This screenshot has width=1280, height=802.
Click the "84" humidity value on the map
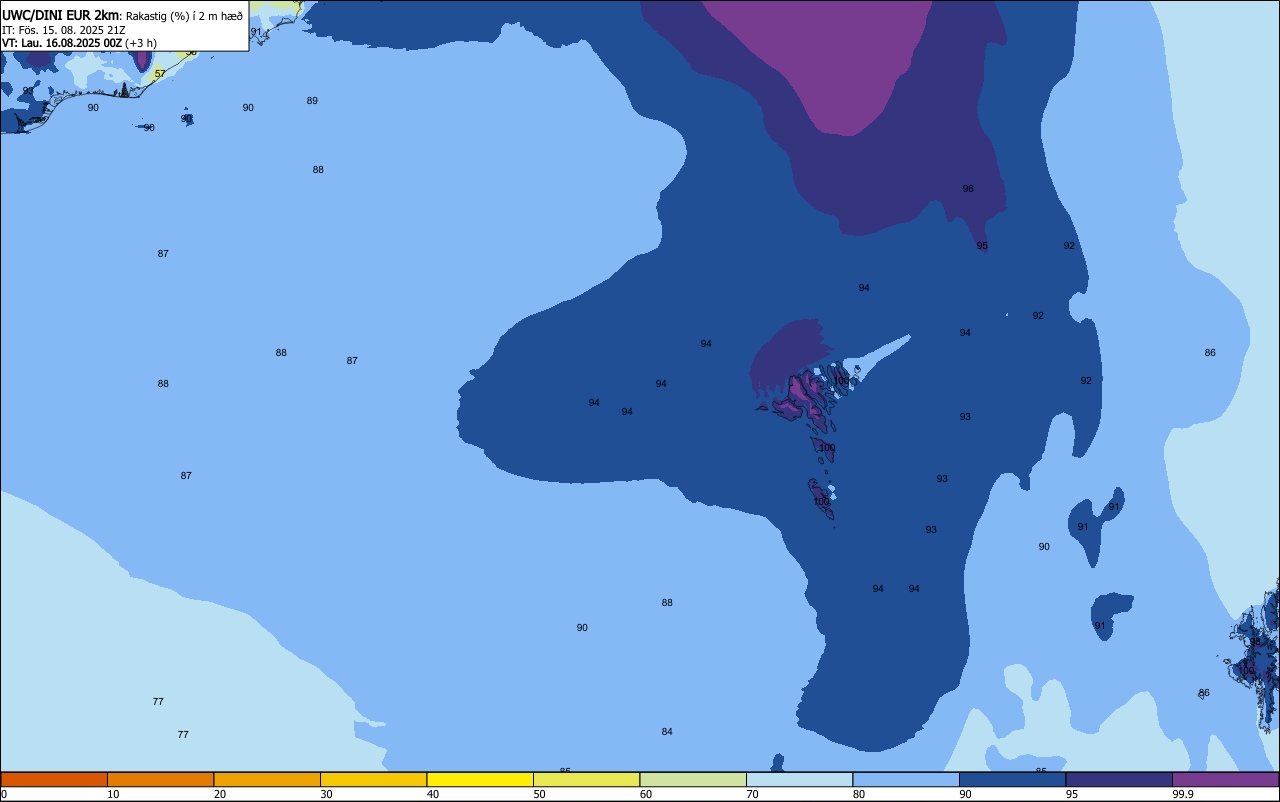pyautogui.click(x=667, y=732)
